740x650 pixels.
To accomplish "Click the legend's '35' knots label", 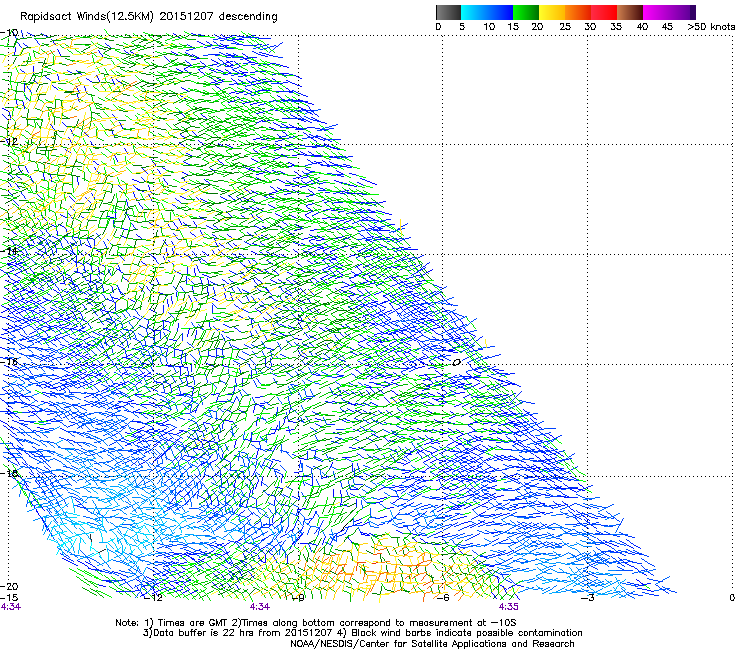I will 616,27.
